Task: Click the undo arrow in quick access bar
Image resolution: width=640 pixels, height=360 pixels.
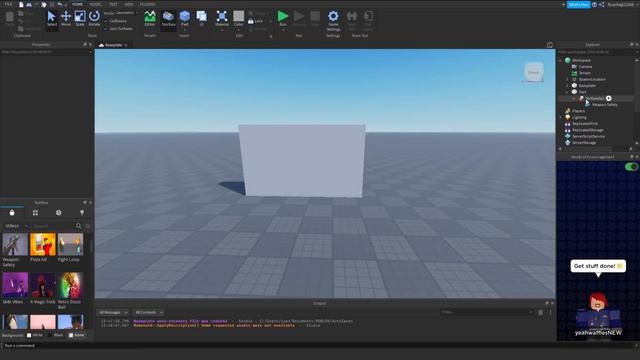Action: [60, 4]
